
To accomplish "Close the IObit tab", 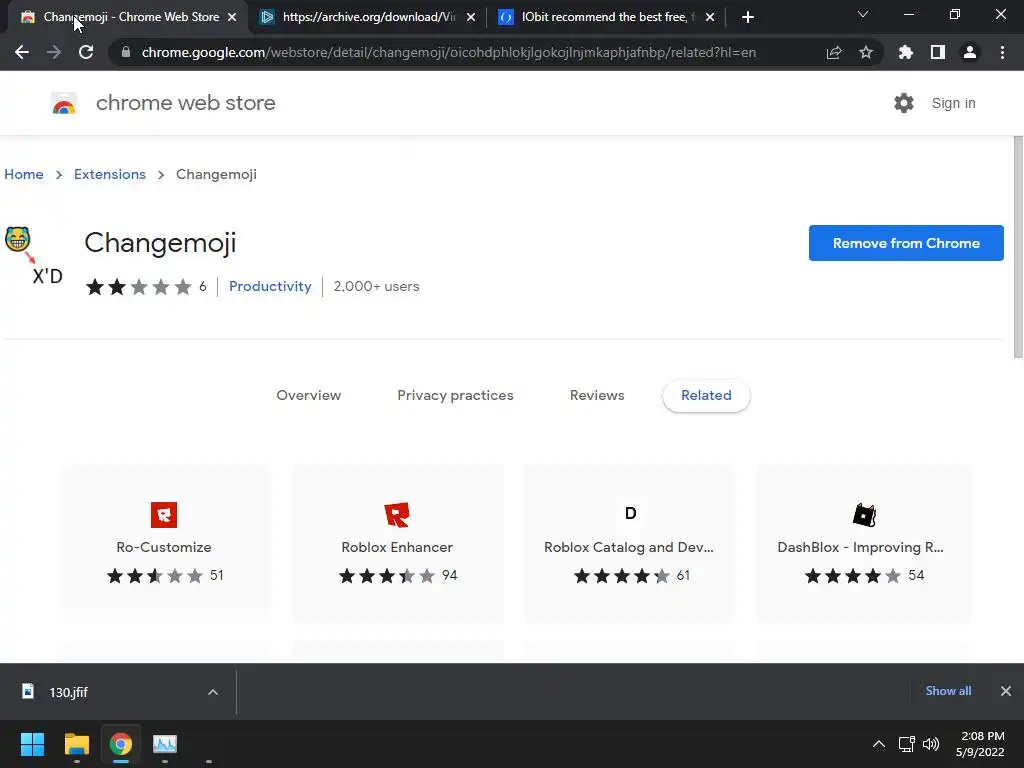I will [710, 17].
